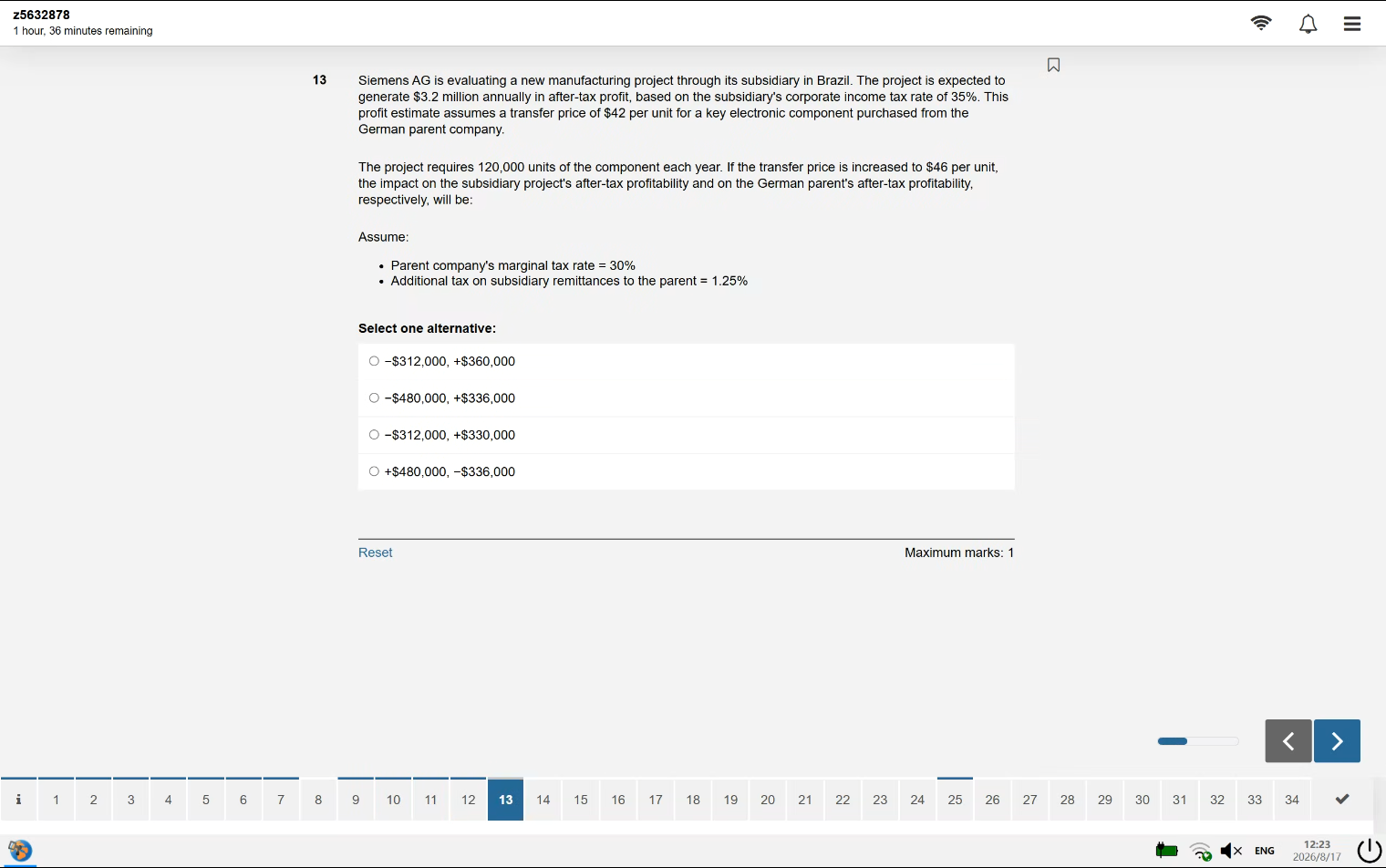This screenshot has width=1386, height=868.
Task: Click the power button in taskbar
Action: pos(1369,851)
